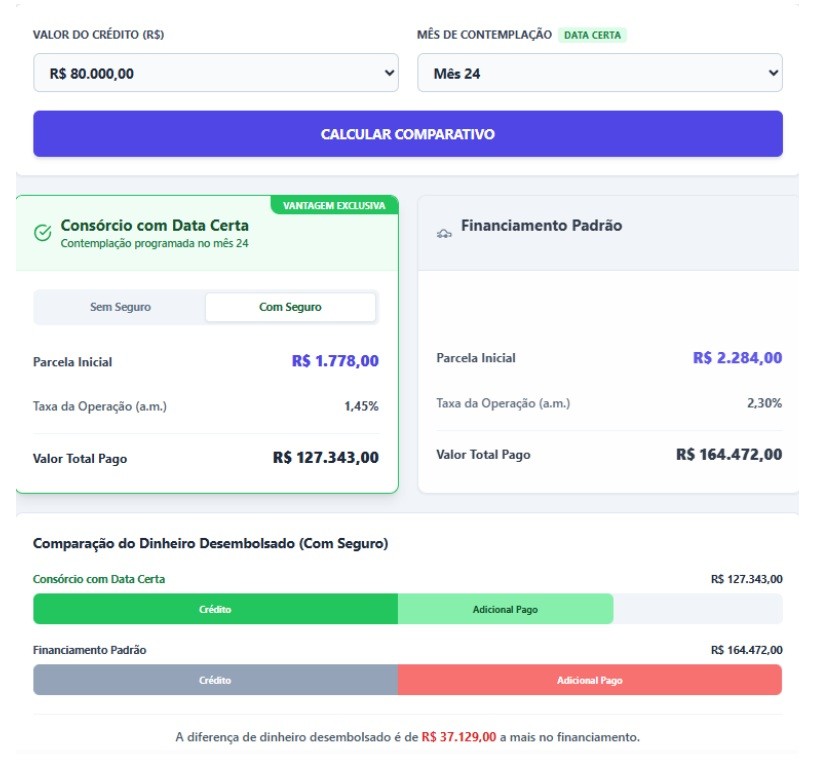
Task: Click the Contemplação programada no mês 24 text
Action: pos(154,243)
